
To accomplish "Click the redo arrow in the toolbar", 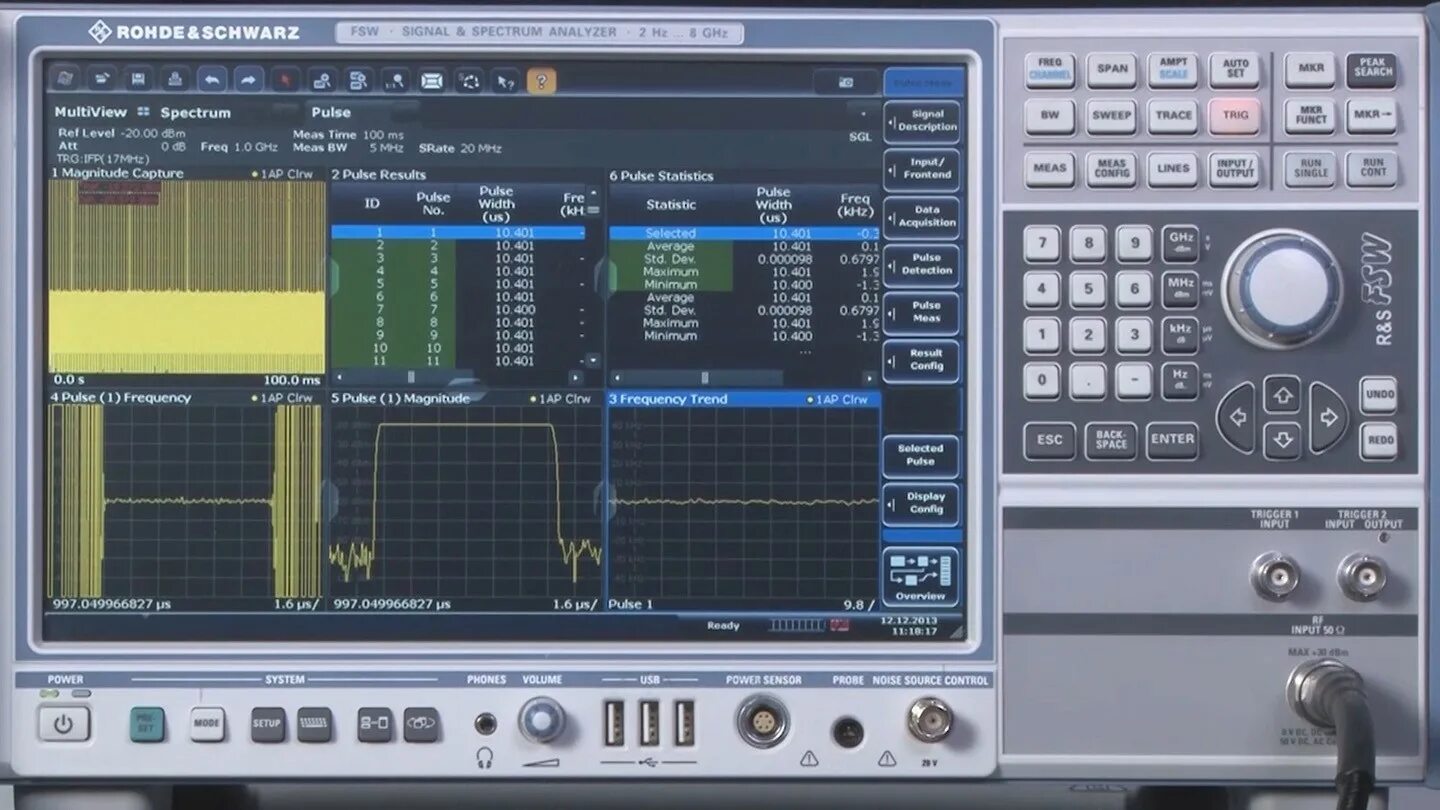I will click(x=248, y=79).
